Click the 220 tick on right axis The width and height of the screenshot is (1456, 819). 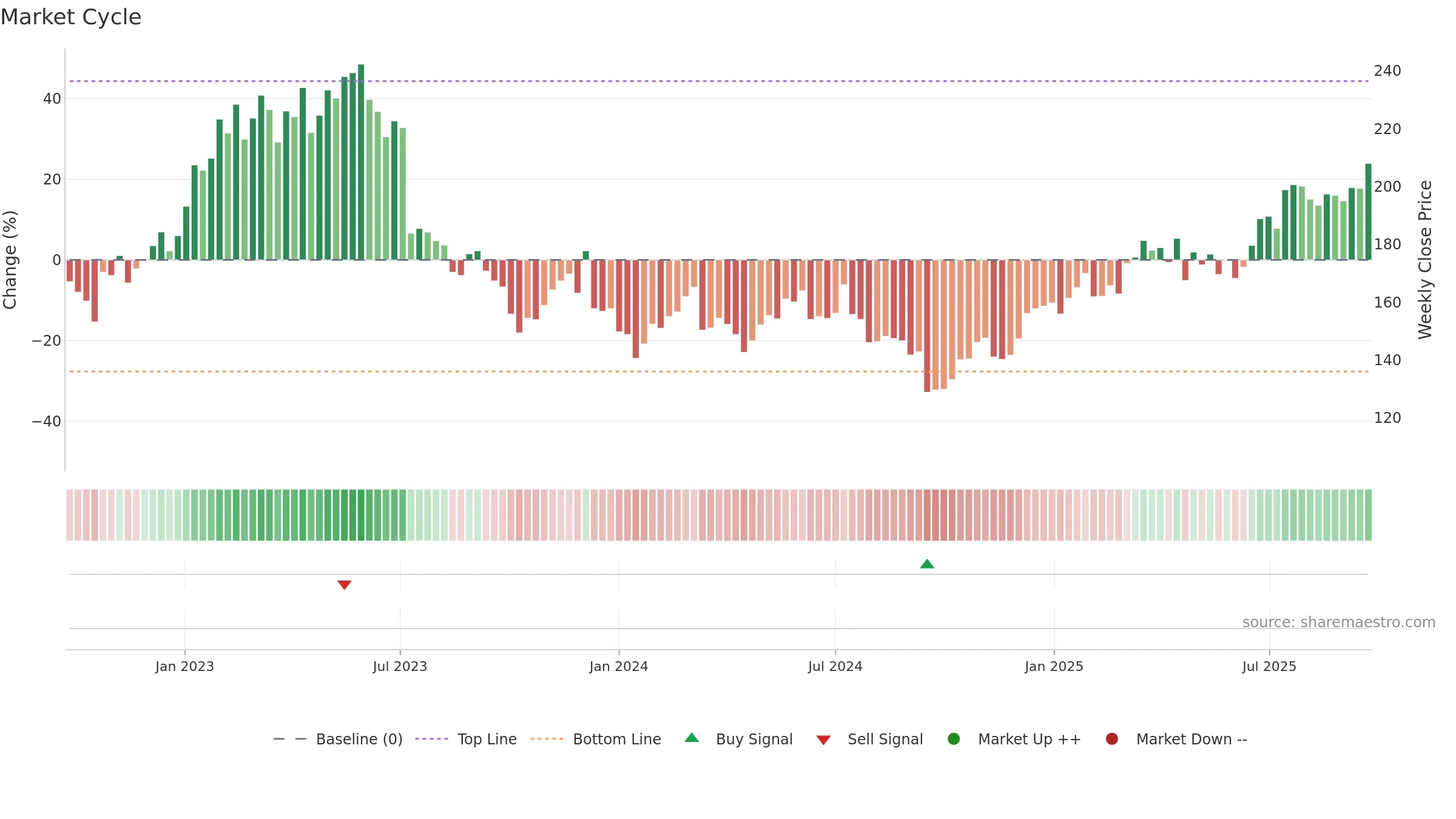coord(1387,129)
